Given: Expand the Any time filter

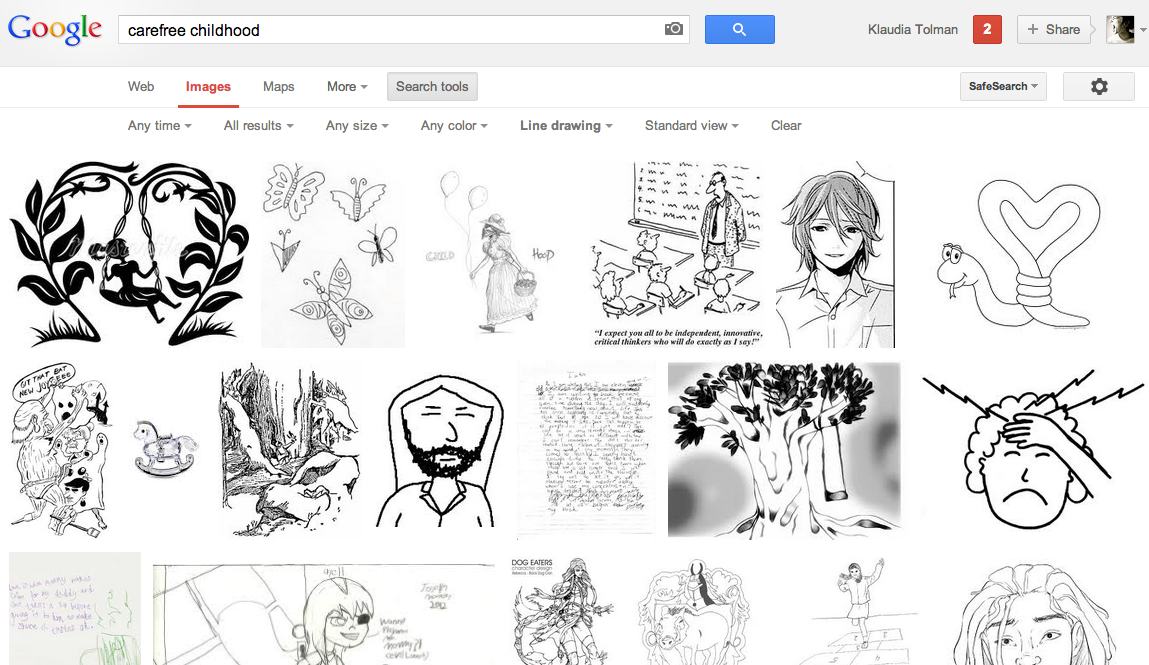Looking at the screenshot, I should click(x=159, y=126).
